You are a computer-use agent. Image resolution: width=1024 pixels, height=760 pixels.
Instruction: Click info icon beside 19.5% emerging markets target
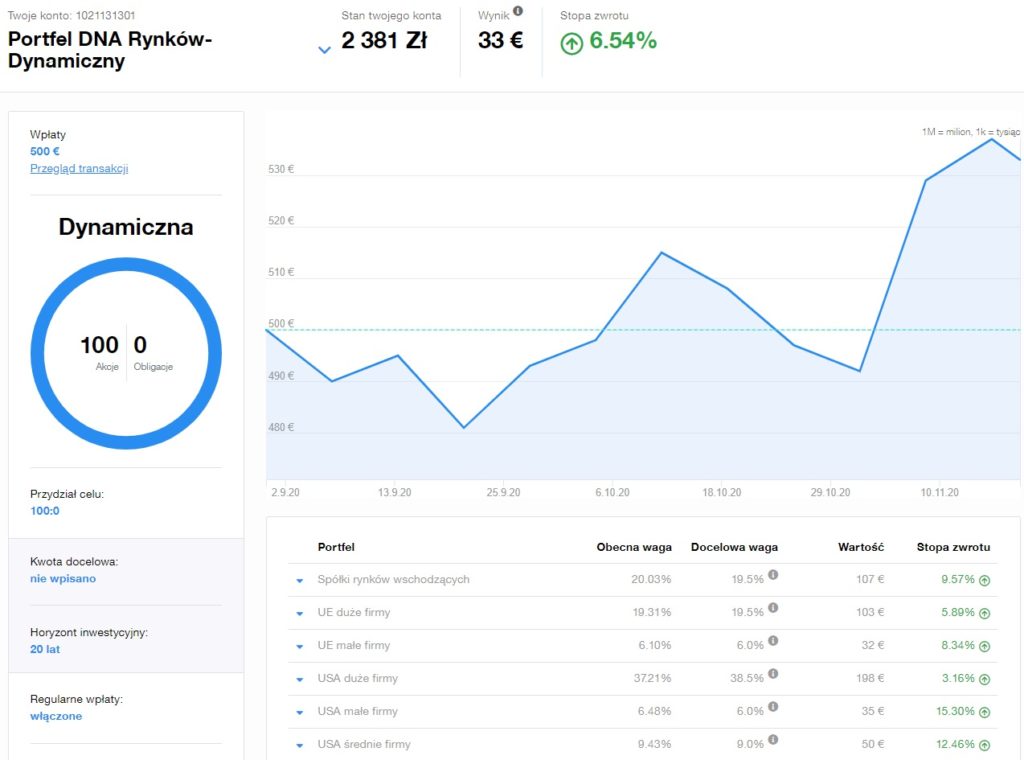[773, 575]
